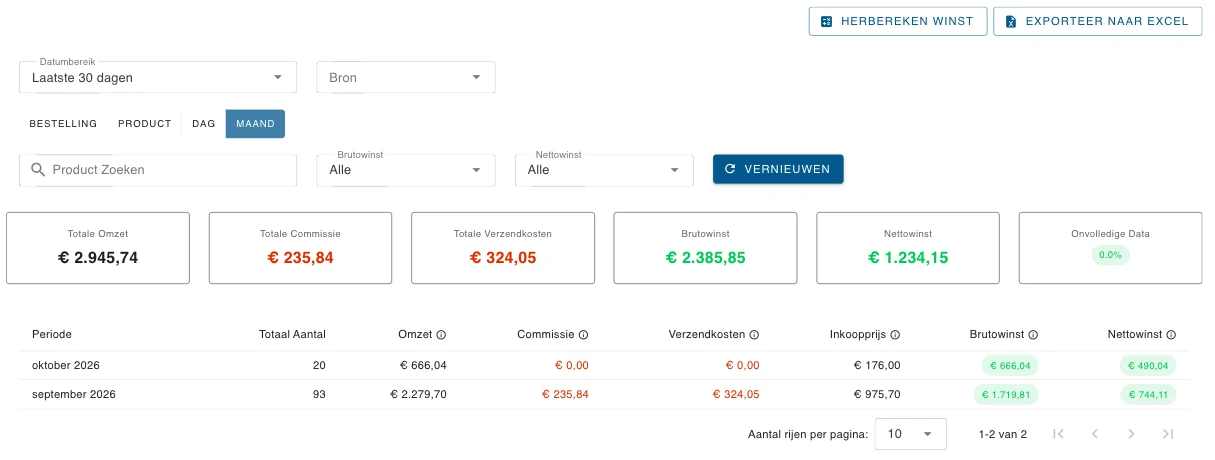This screenshot has height=460, width=1215.
Task: Select the september 2026 row period
Action: [74, 394]
